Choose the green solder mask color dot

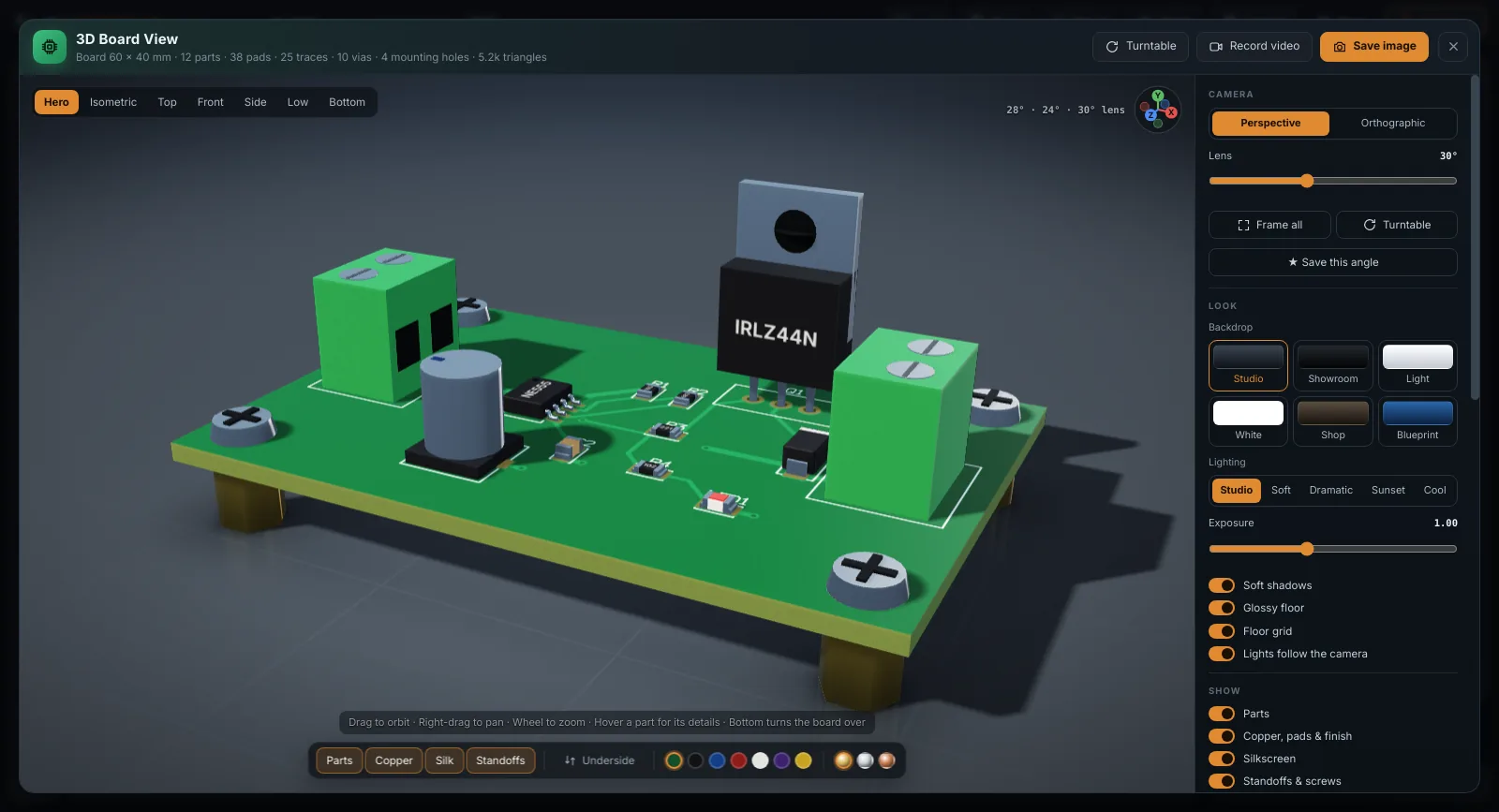(x=674, y=760)
